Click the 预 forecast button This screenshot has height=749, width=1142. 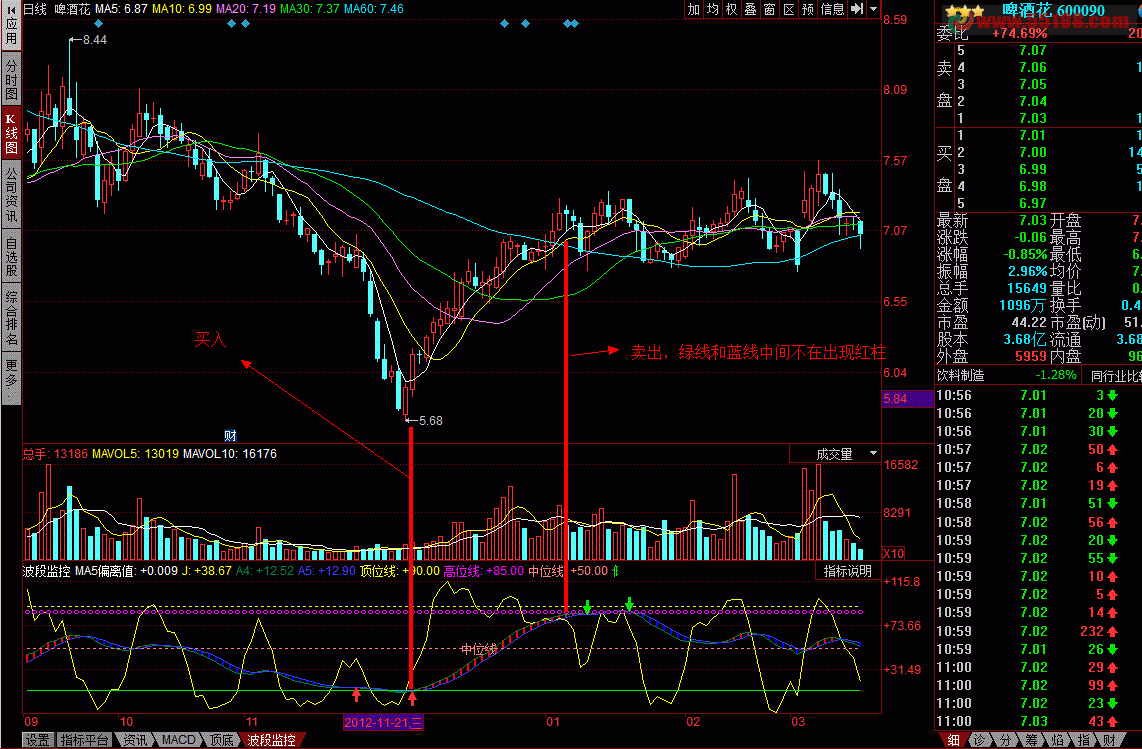click(x=807, y=9)
